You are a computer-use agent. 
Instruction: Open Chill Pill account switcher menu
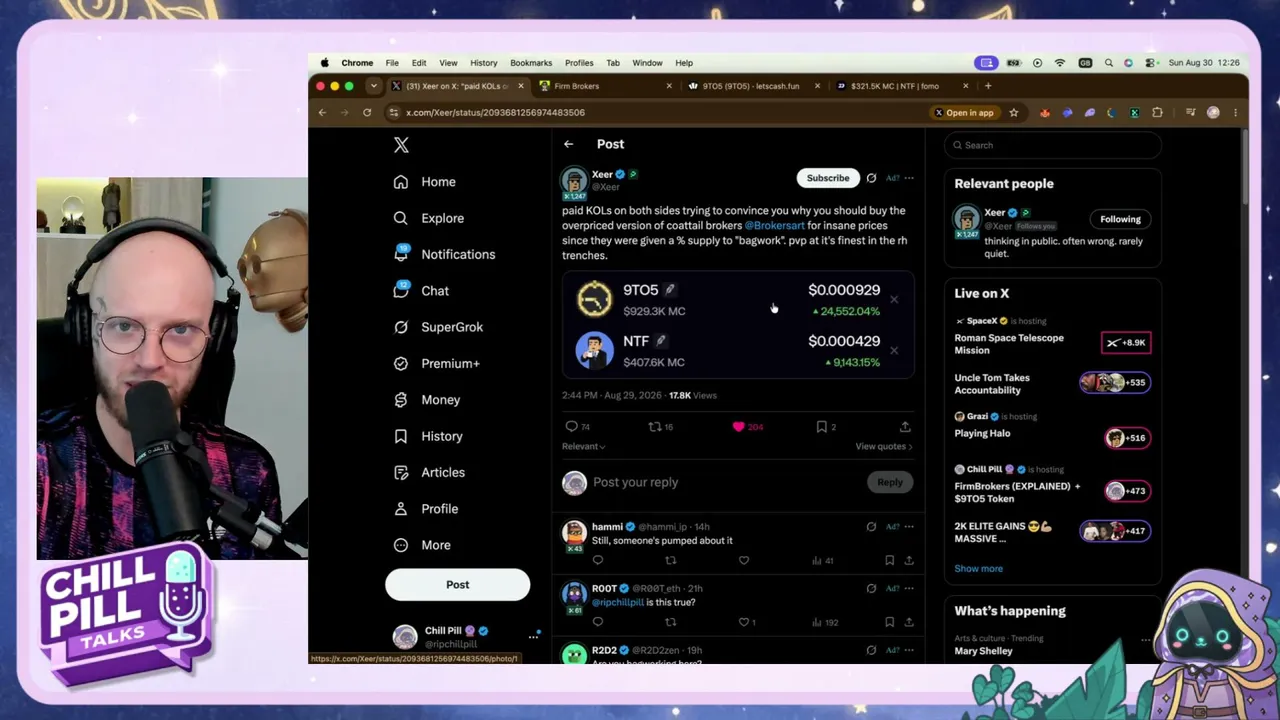point(533,637)
